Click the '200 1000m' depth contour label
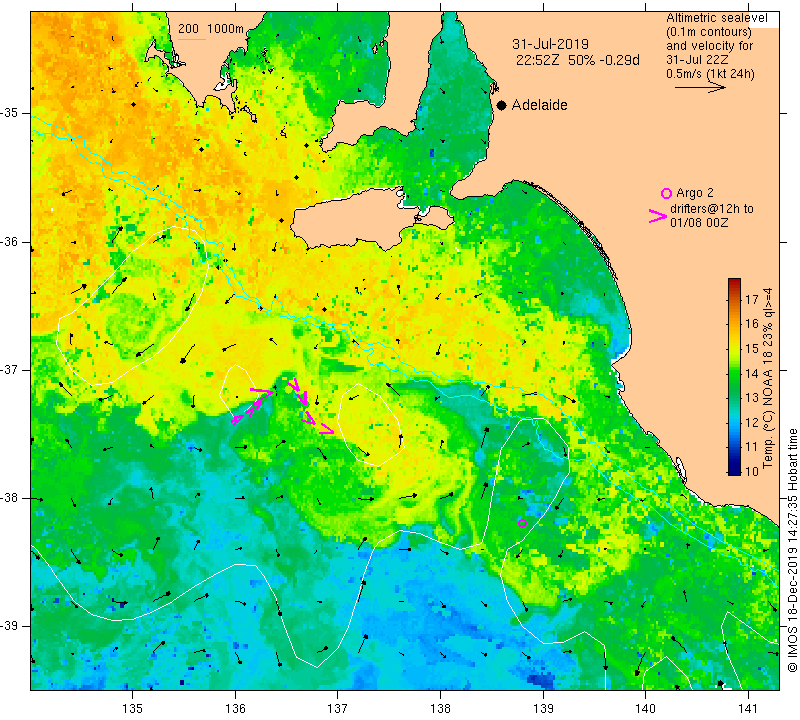The height and width of the screenshot is (720, 800). pyautogui.click(x=211, y=29)
